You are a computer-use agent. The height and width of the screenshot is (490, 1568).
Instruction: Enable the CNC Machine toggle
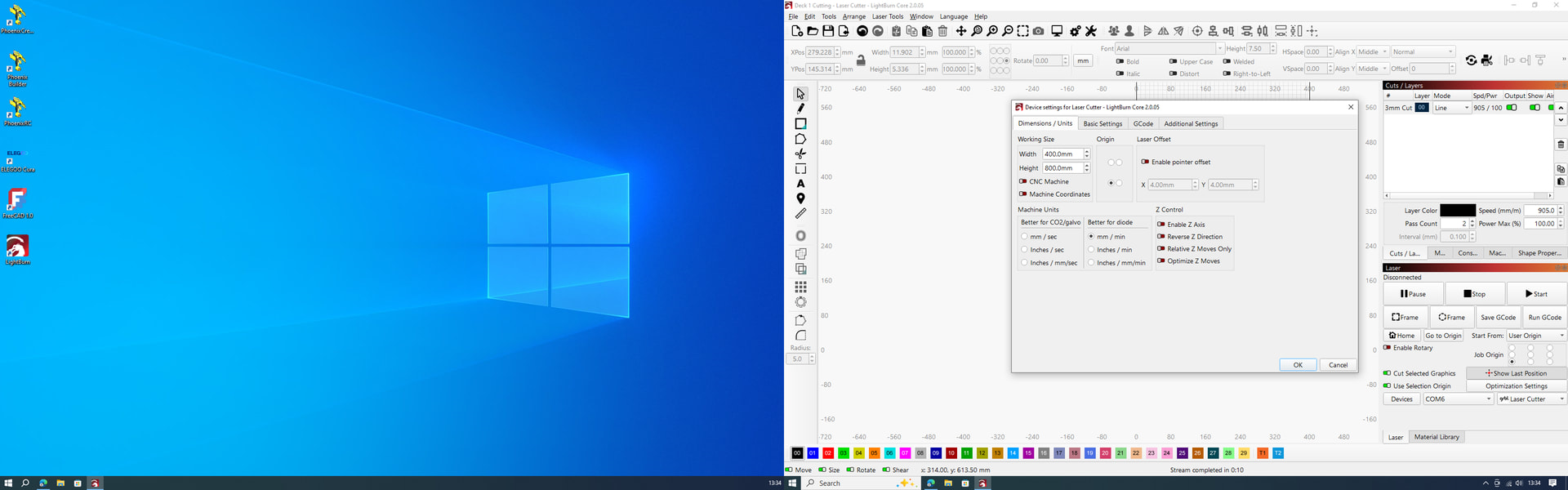point(1022,181)
